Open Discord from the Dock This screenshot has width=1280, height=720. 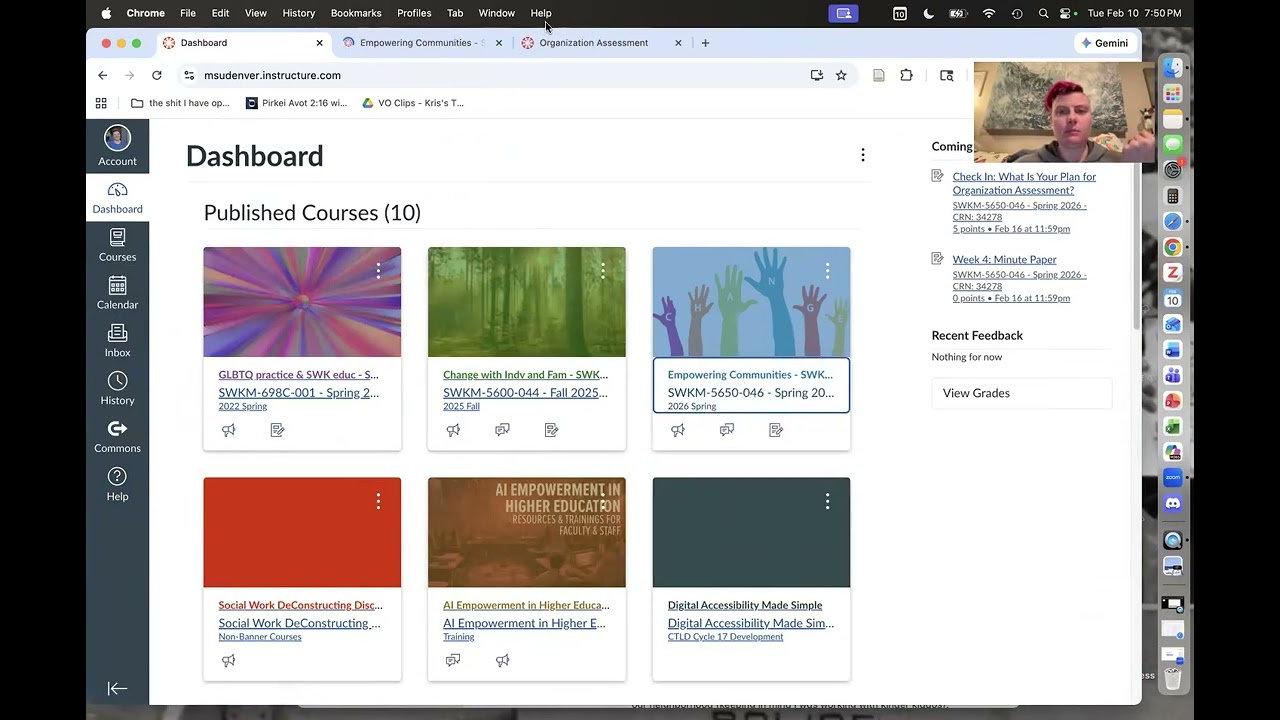[1173, 503]
